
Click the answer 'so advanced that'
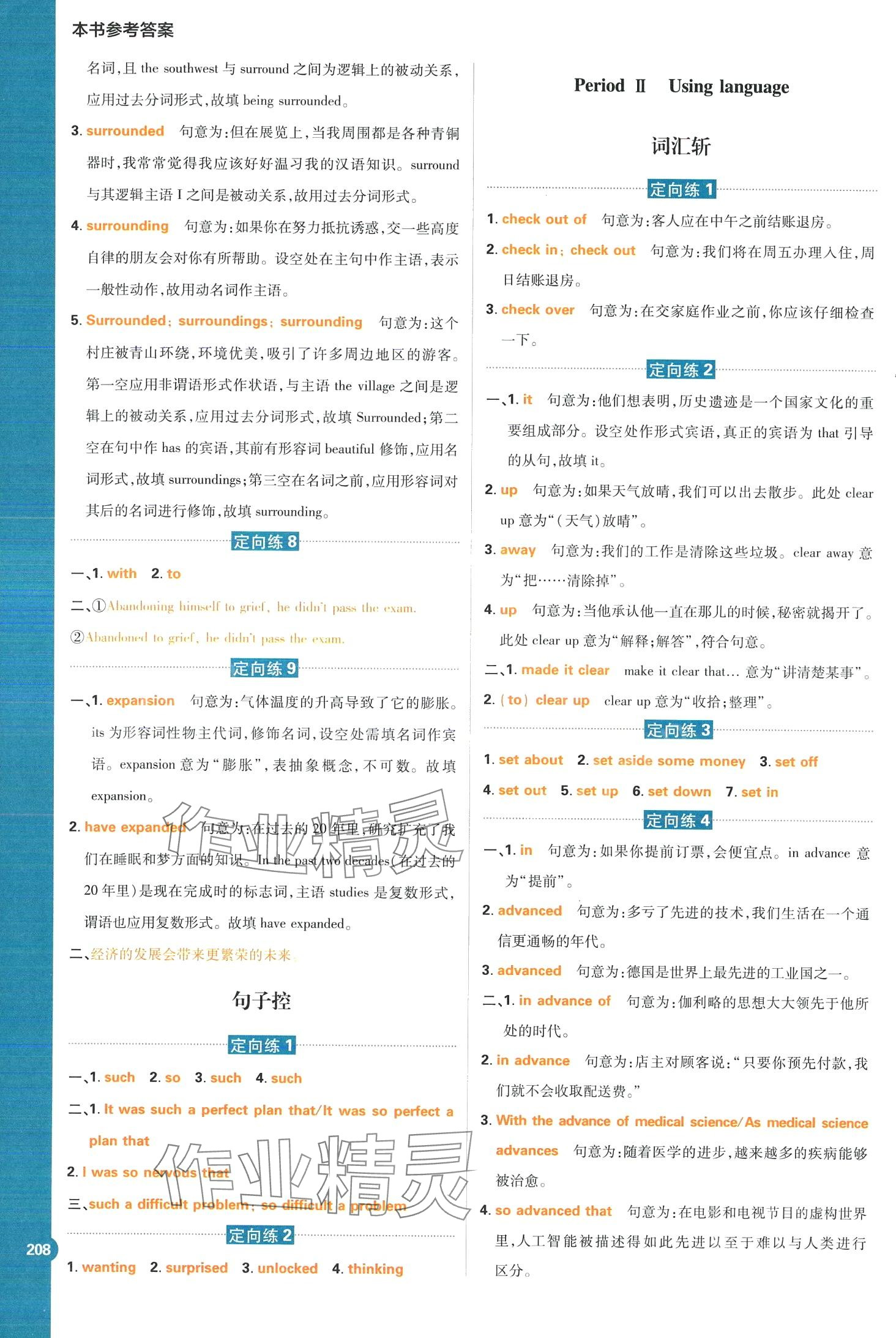(553, 1211)
